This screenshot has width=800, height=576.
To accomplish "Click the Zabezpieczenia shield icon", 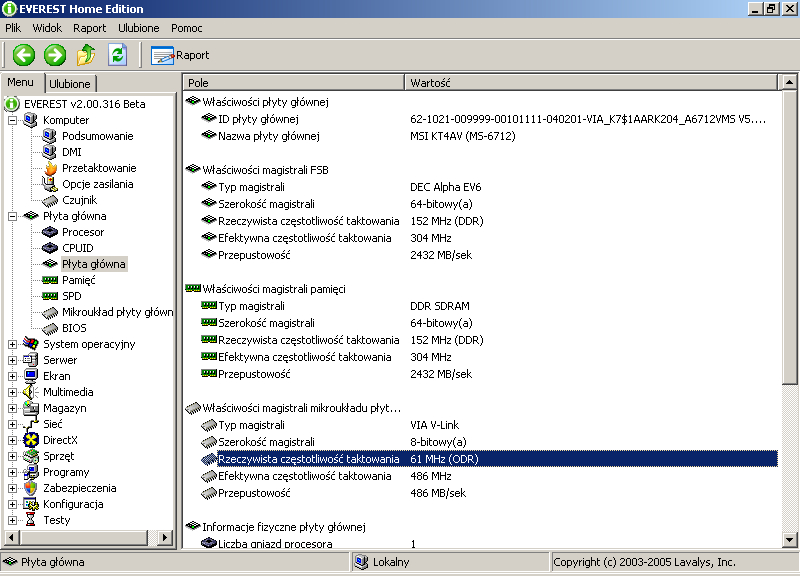I will coord(31,488).
